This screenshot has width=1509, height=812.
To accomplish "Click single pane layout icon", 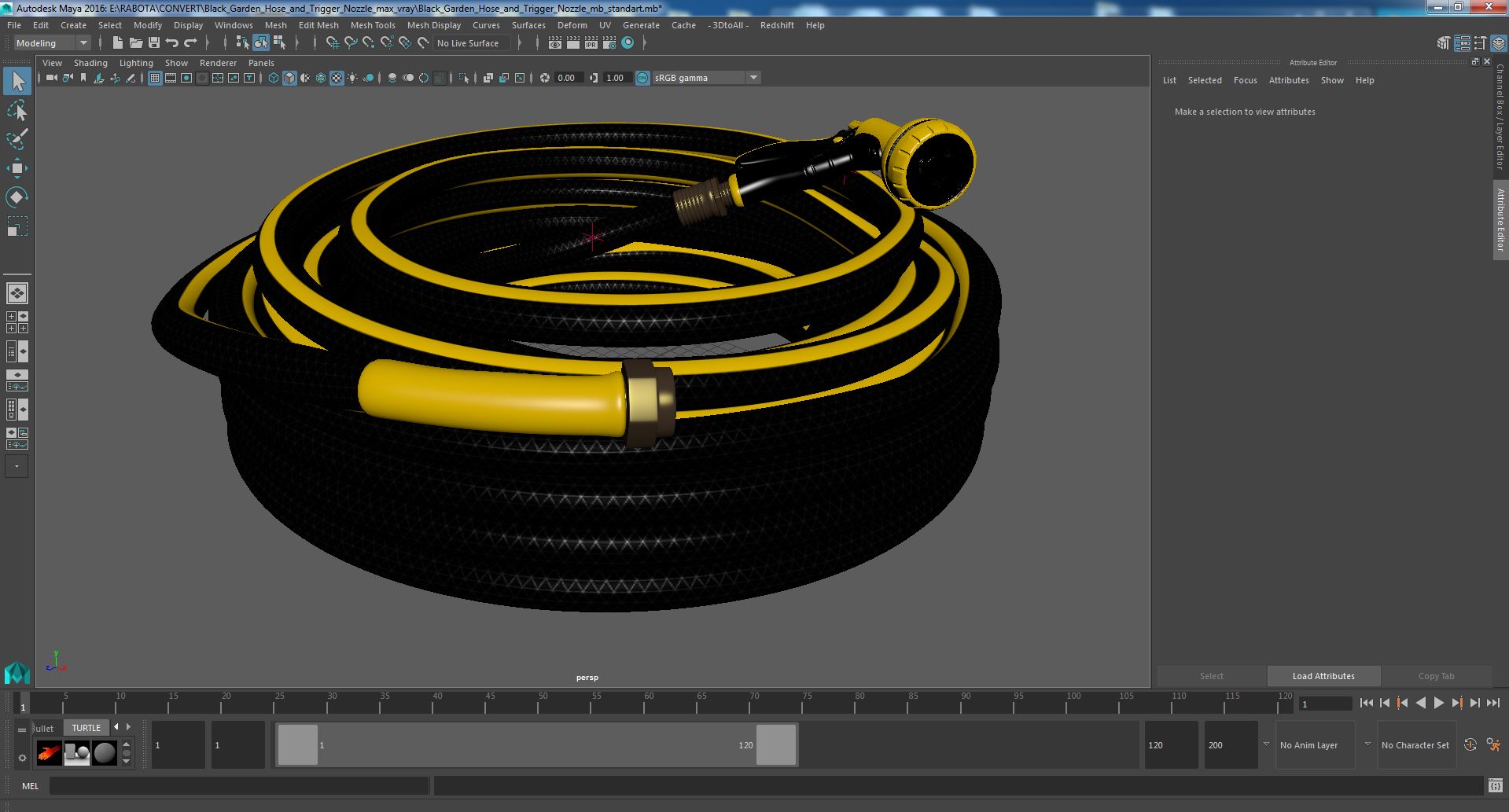I will point(17,293).
